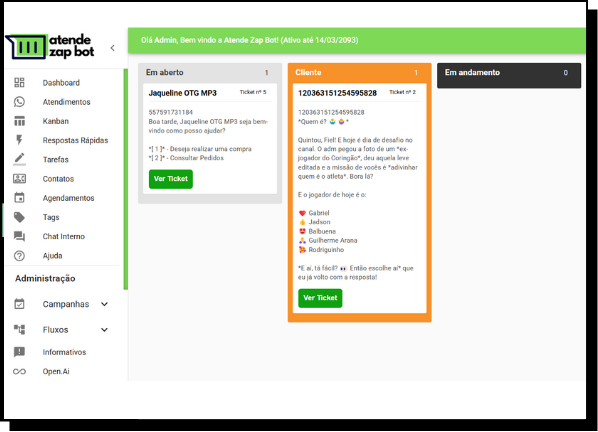The width and height of the screenshot is (598, 432).
Task: Click the Open.Ai infinity icon
Action: (x=19, y=371)
